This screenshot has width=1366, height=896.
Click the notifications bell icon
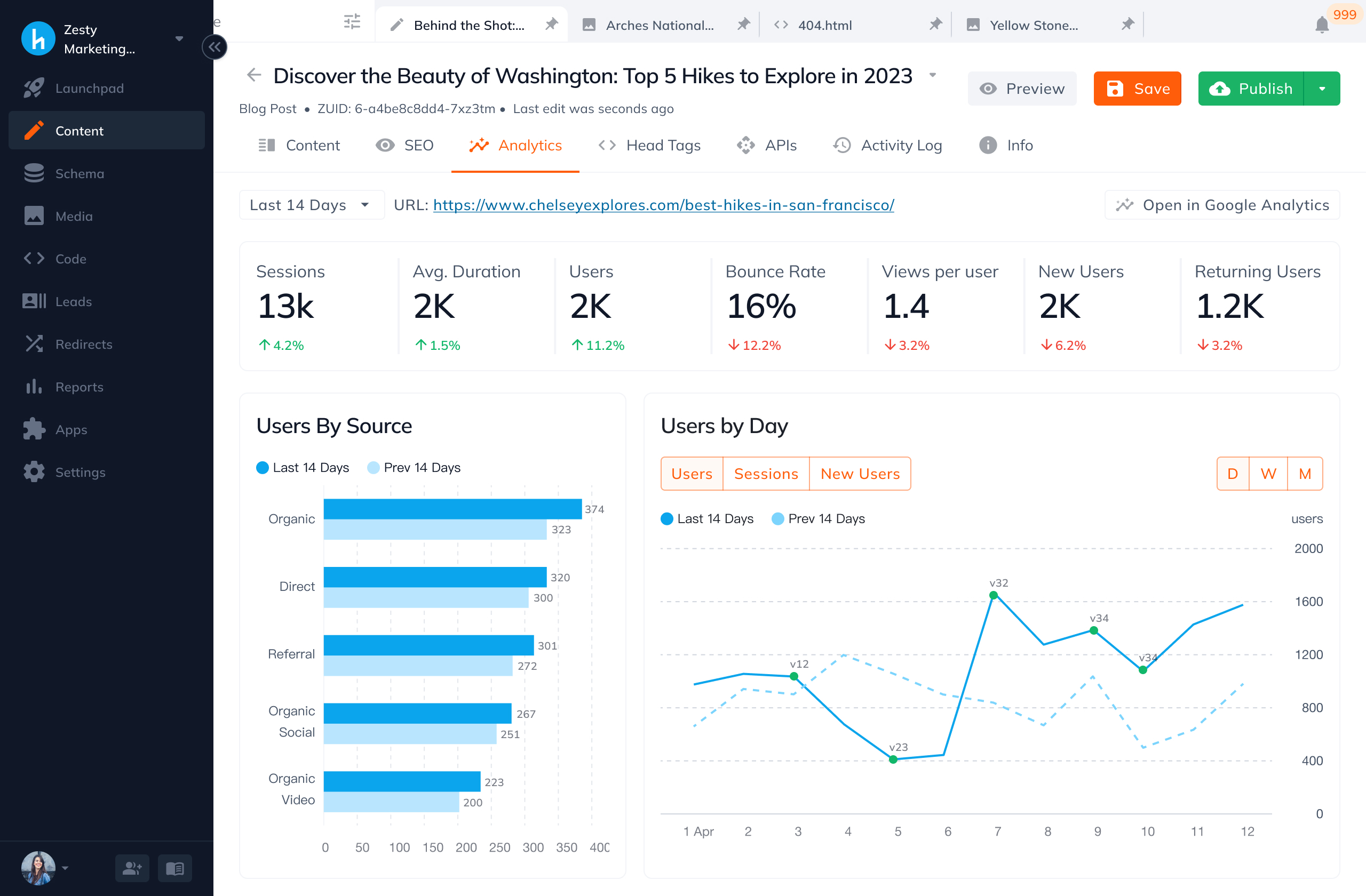click(x=1321, y=24)
